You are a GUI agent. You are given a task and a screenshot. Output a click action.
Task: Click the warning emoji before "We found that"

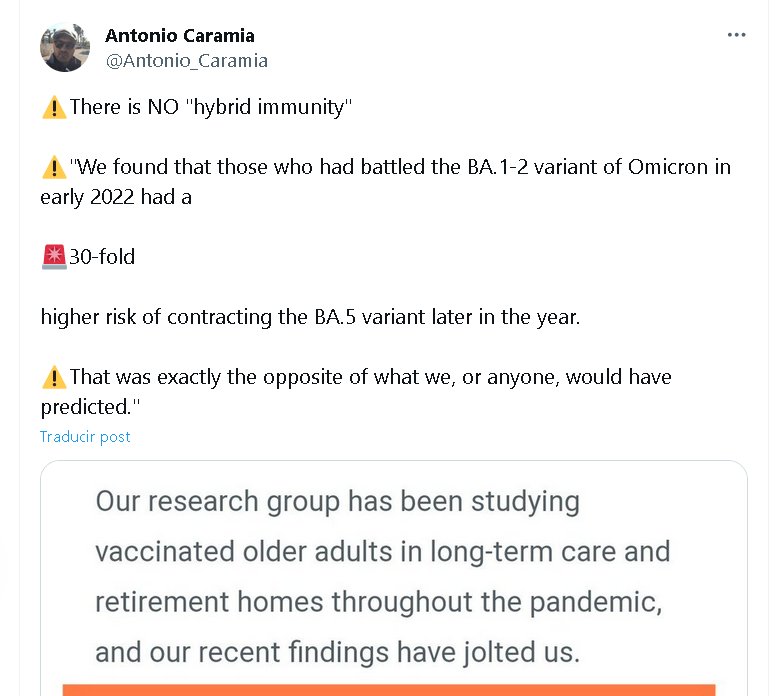click(x=54, y=167)
